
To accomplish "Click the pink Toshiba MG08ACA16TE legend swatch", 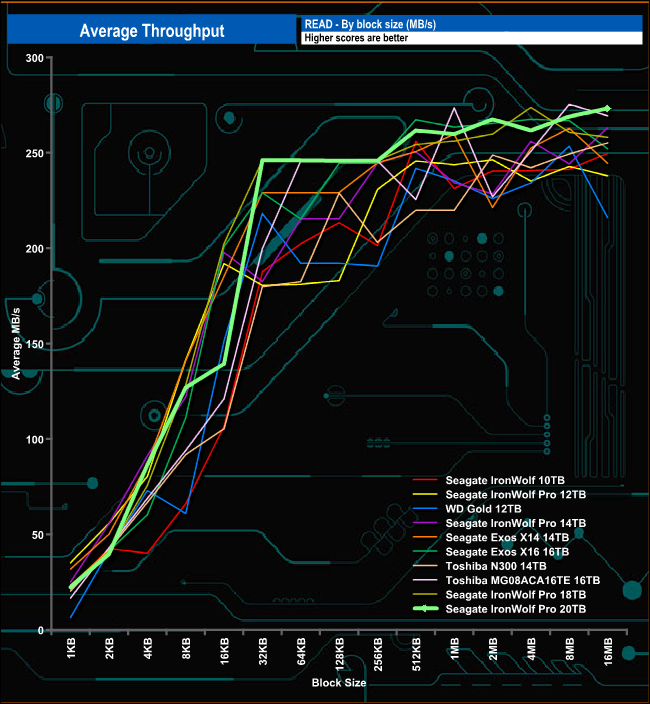I will tap(425, 581).
